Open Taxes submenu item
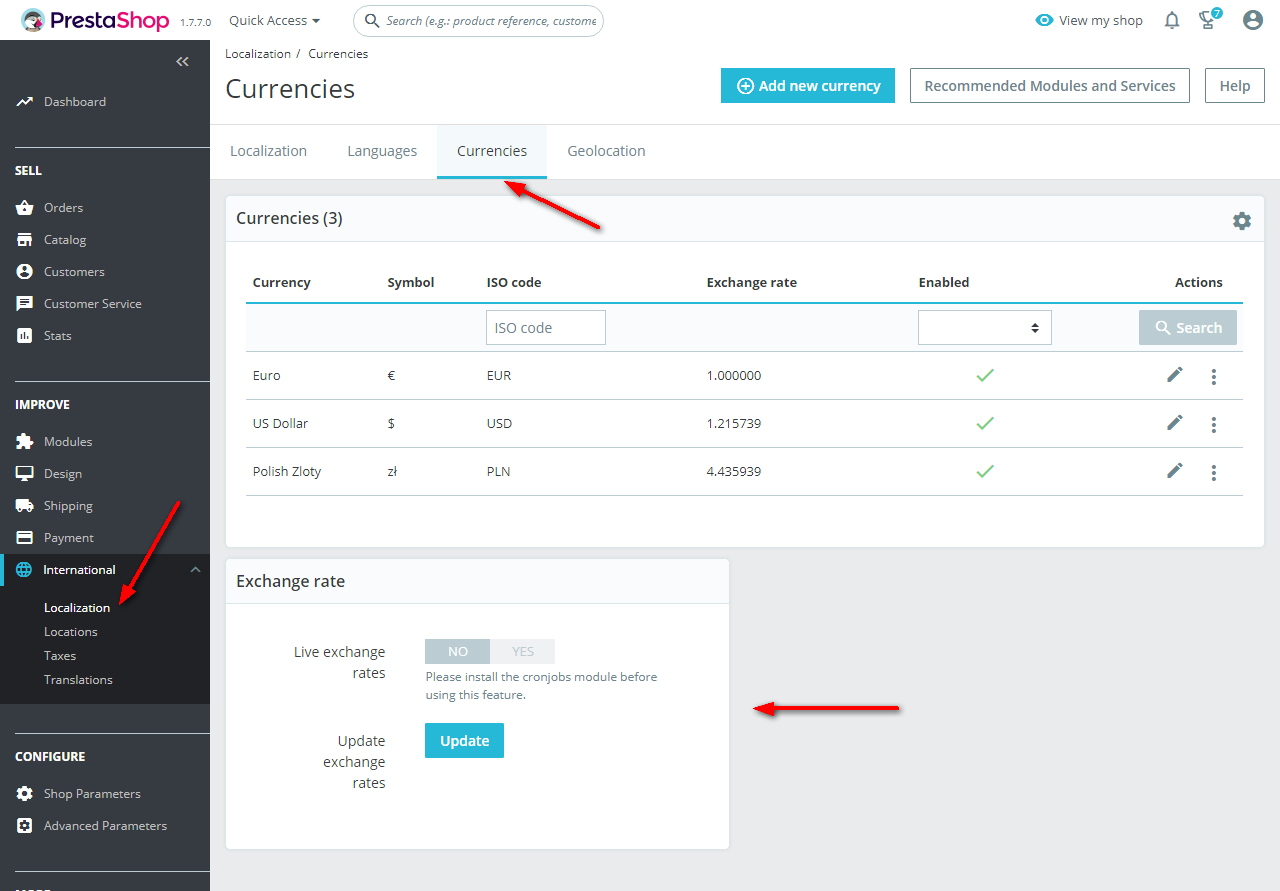 60,656
